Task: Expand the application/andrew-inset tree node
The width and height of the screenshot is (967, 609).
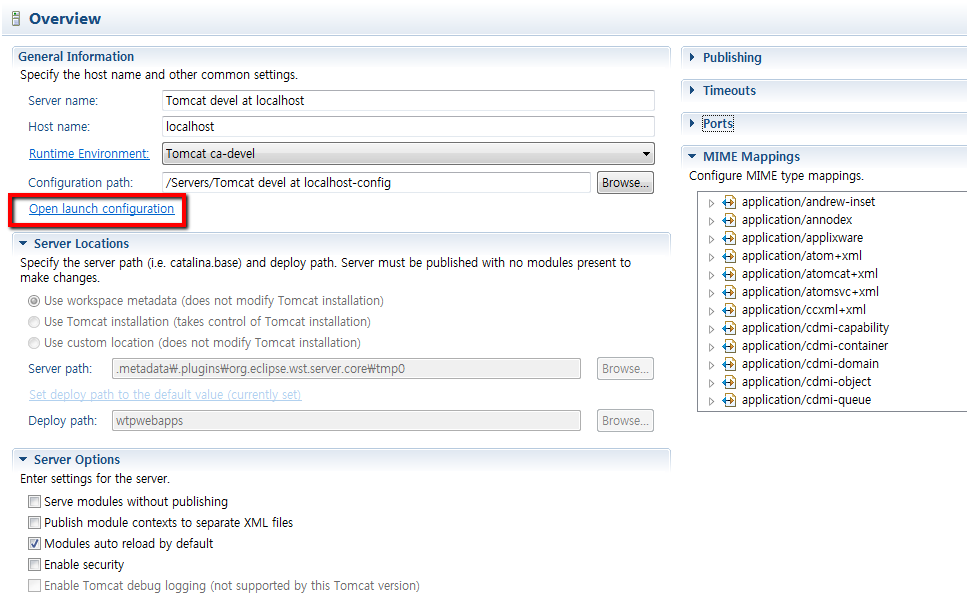Action: pyautogui.click(x=711, y=203)
